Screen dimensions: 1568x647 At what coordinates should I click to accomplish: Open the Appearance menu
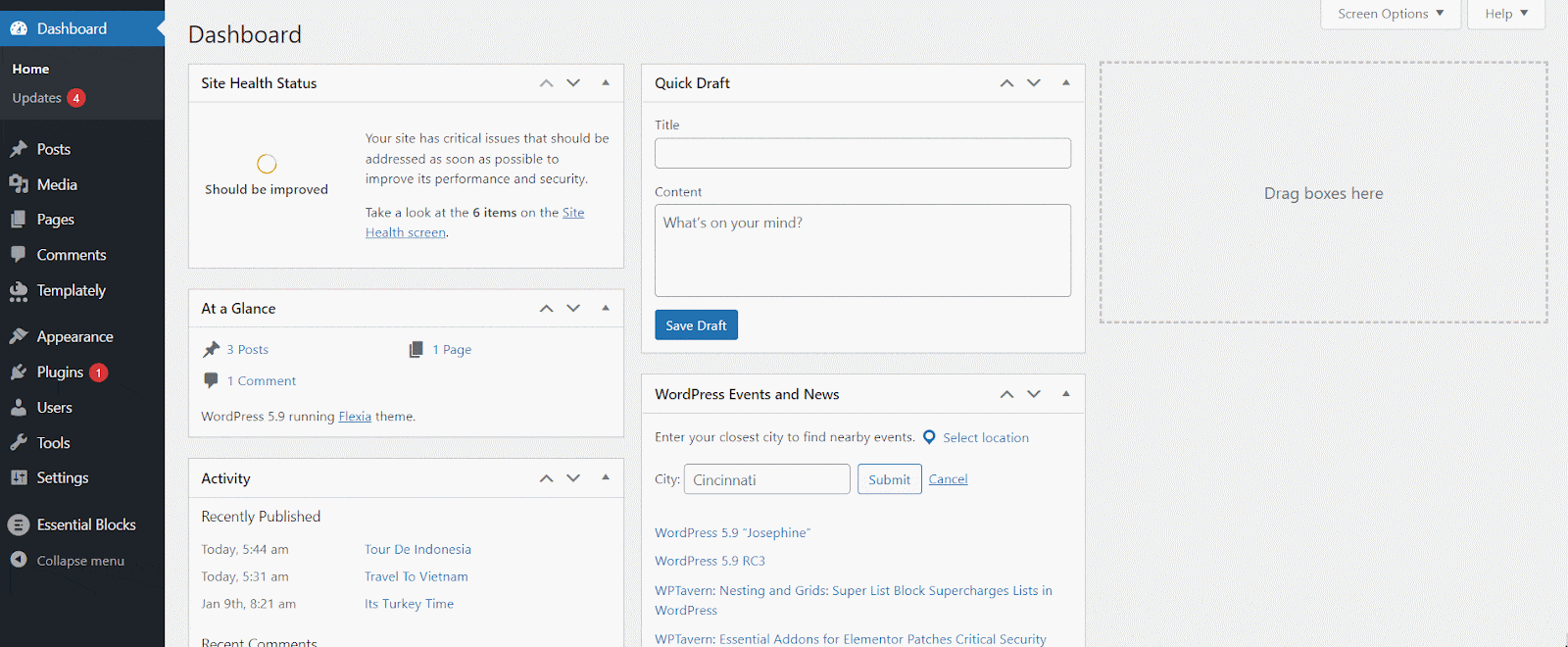point(82,336)
